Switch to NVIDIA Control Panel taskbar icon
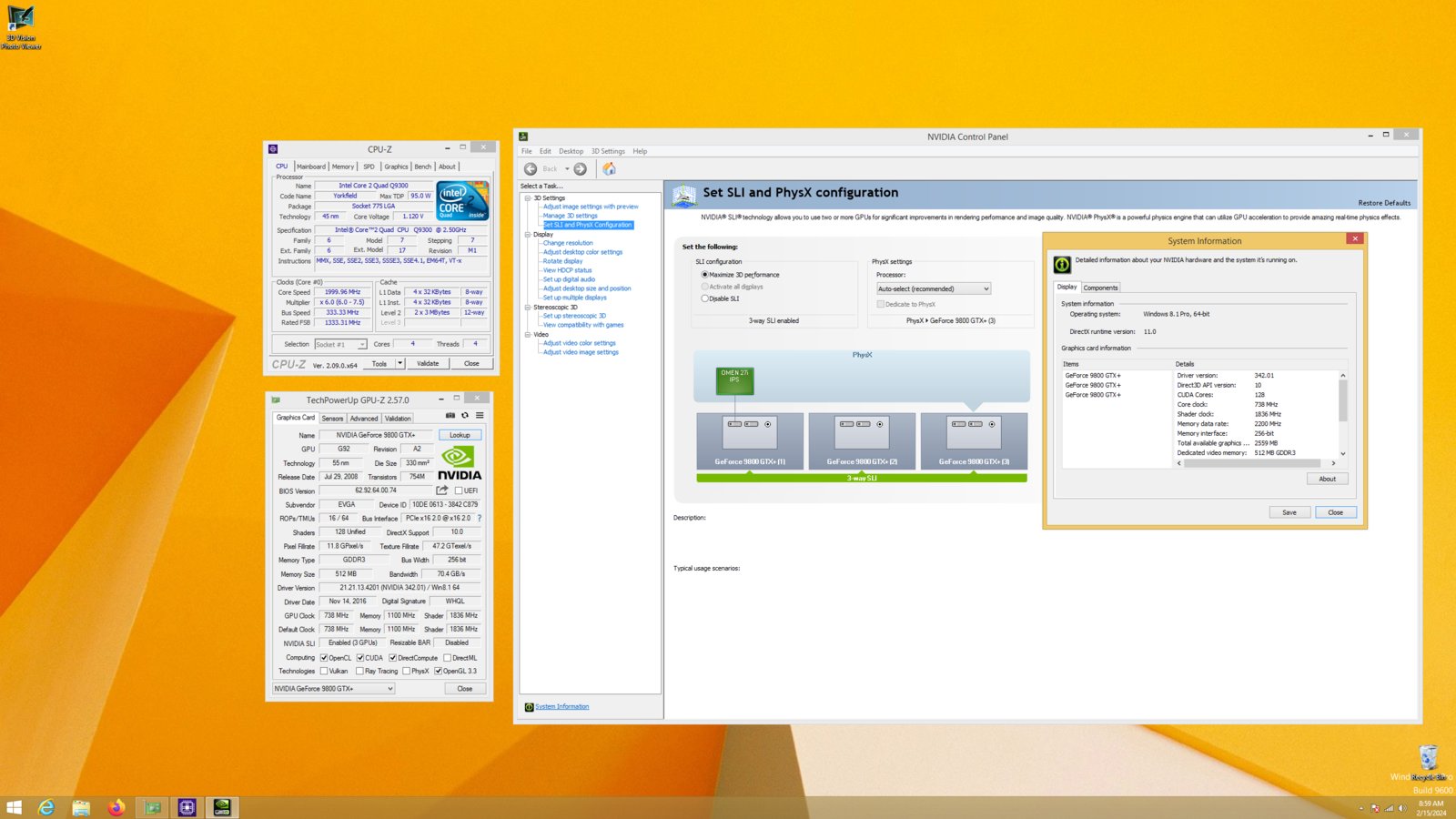The width and height of the screenshot is (1456, 819). pyautogui.click(x=221, y=807)
